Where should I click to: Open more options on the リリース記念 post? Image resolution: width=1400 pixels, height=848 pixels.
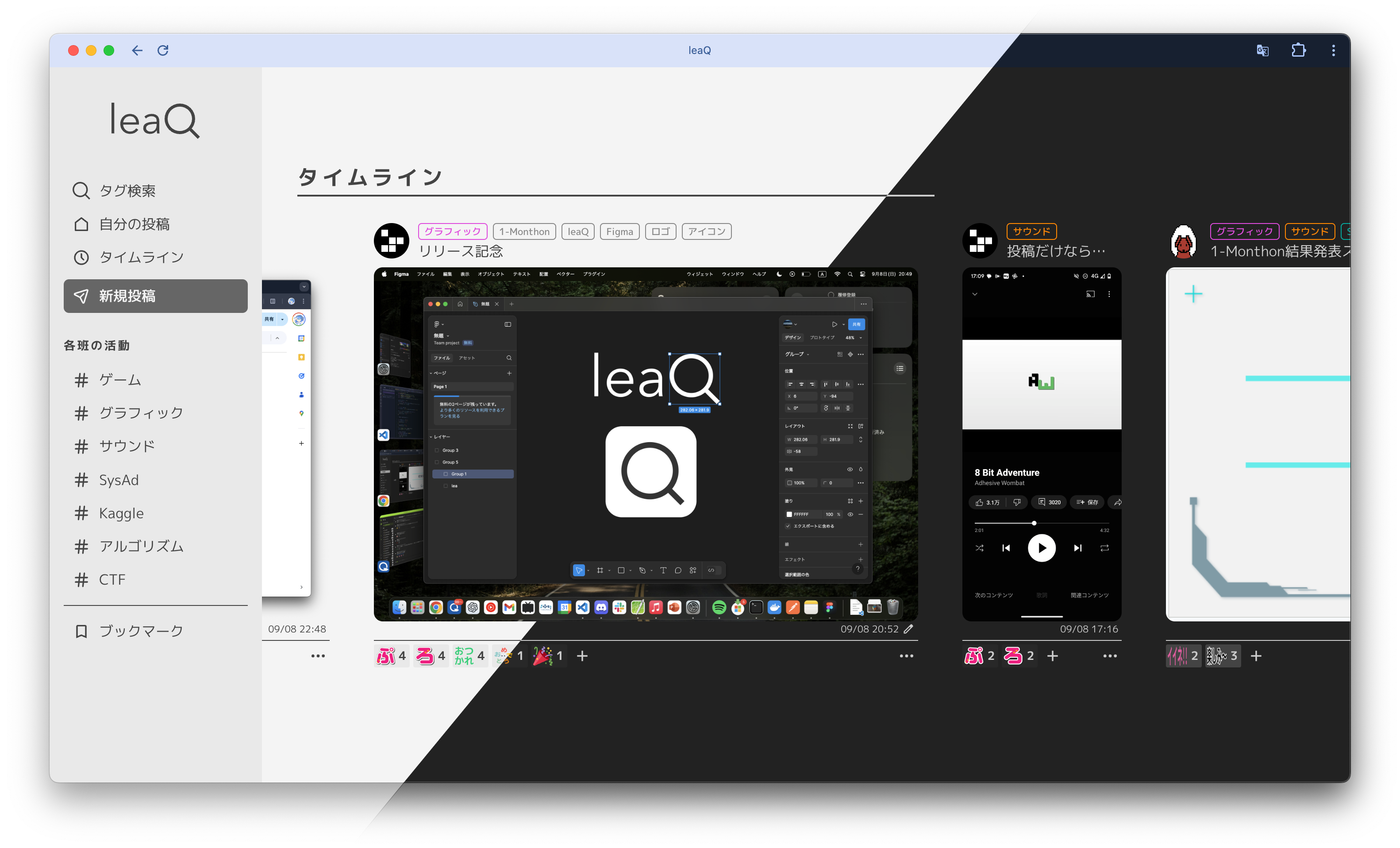coord(907,656)
